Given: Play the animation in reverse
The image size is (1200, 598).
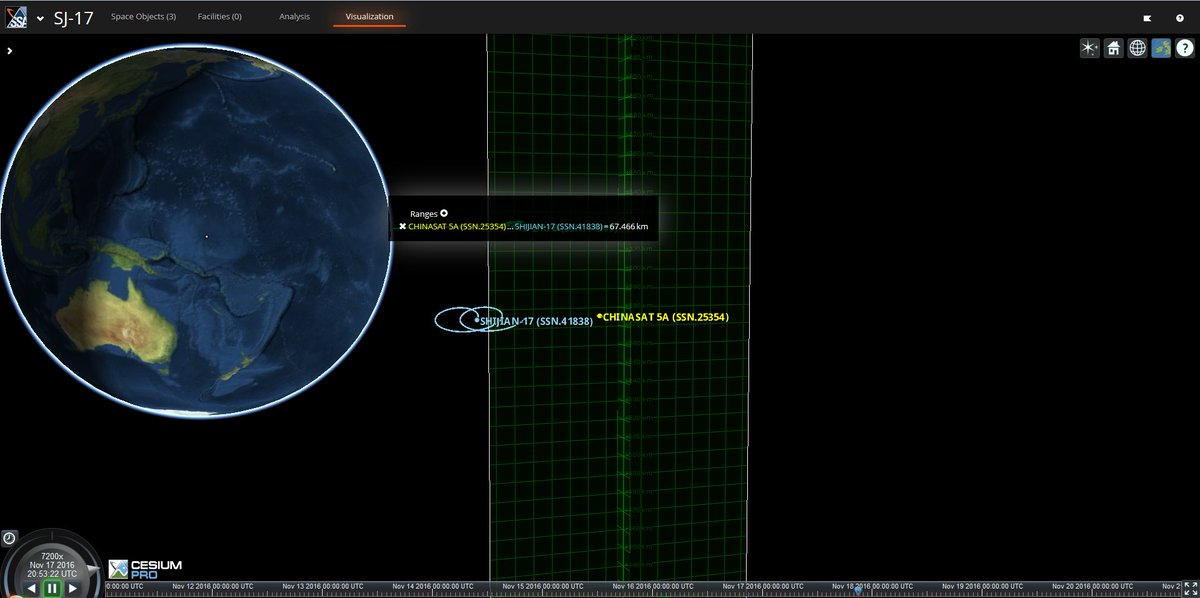Looking at the screenshot, I should coord(32,589).
